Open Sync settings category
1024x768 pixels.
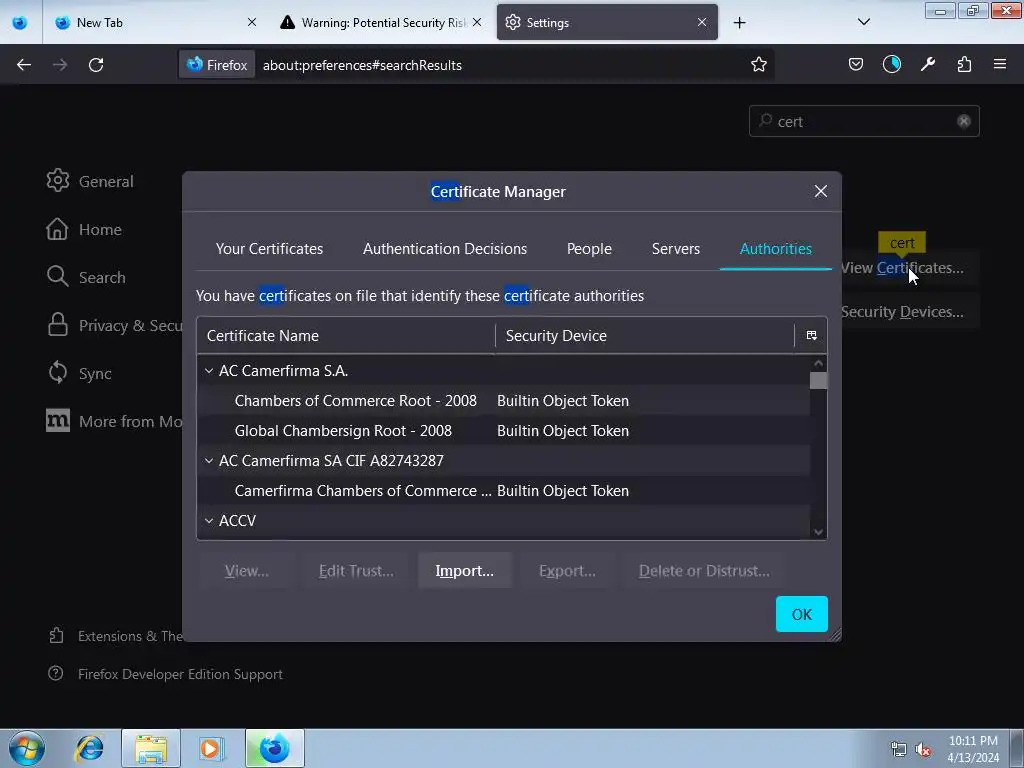click(79, 373)
